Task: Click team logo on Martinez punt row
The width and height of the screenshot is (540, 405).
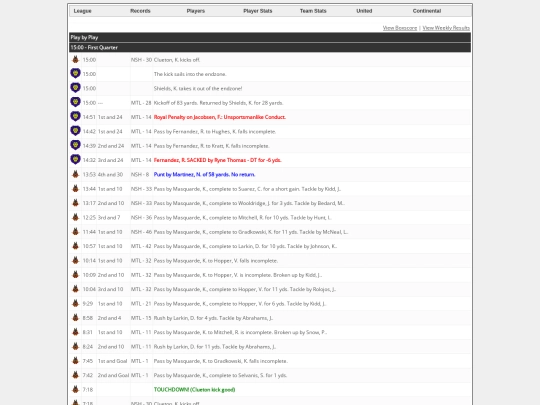Action: pos(75,174)
